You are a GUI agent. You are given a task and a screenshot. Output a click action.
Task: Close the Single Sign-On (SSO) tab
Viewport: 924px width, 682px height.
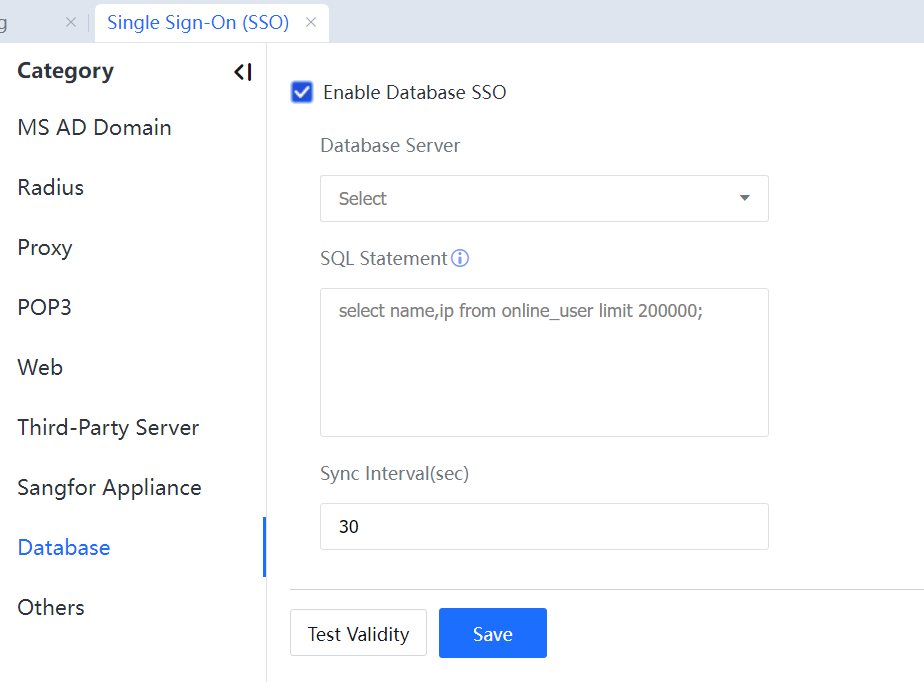pos(311,22)
